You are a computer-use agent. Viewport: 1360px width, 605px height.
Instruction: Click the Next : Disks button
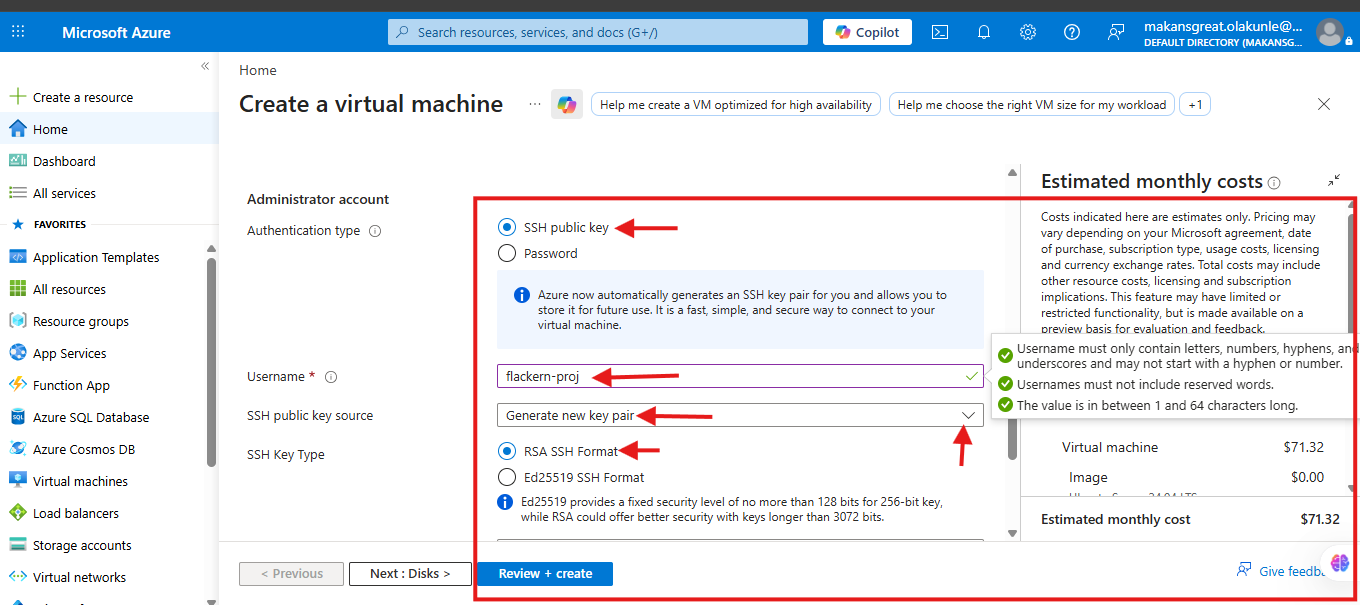410,574
